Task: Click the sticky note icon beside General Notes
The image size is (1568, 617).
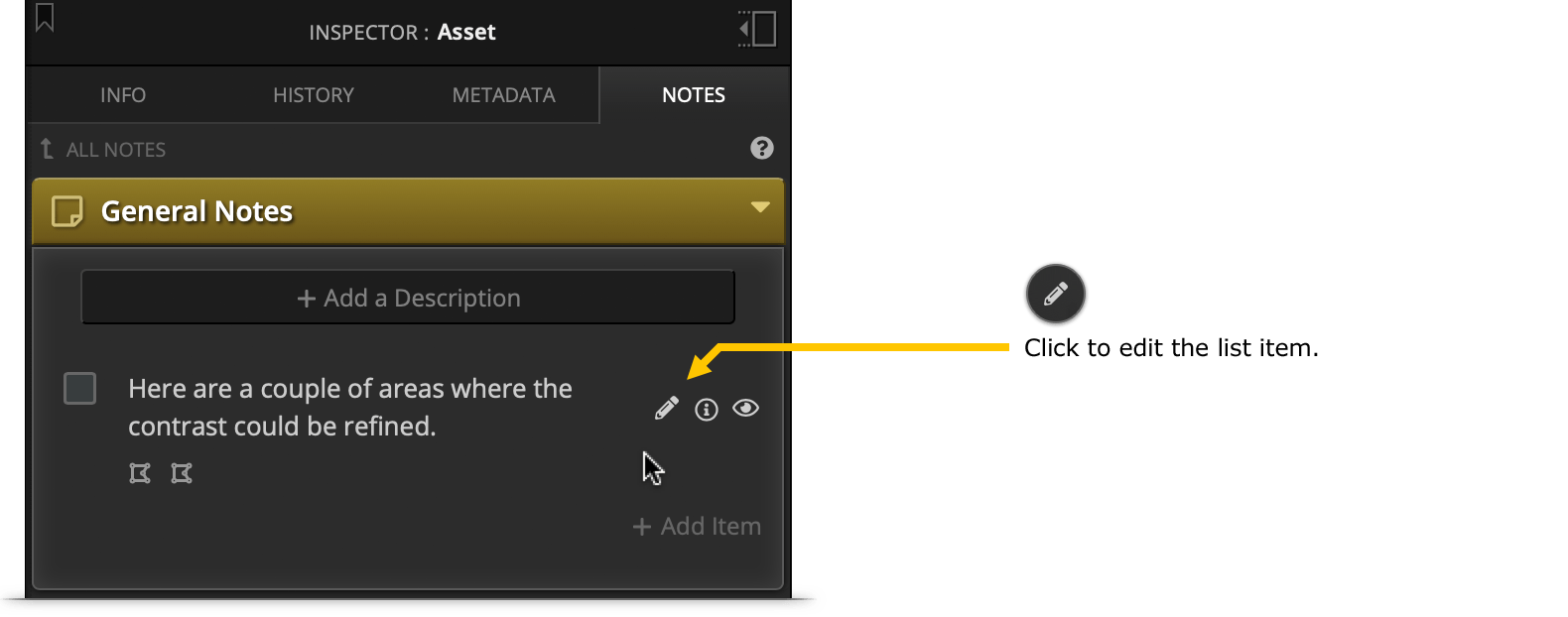Action: coord(67,211)
